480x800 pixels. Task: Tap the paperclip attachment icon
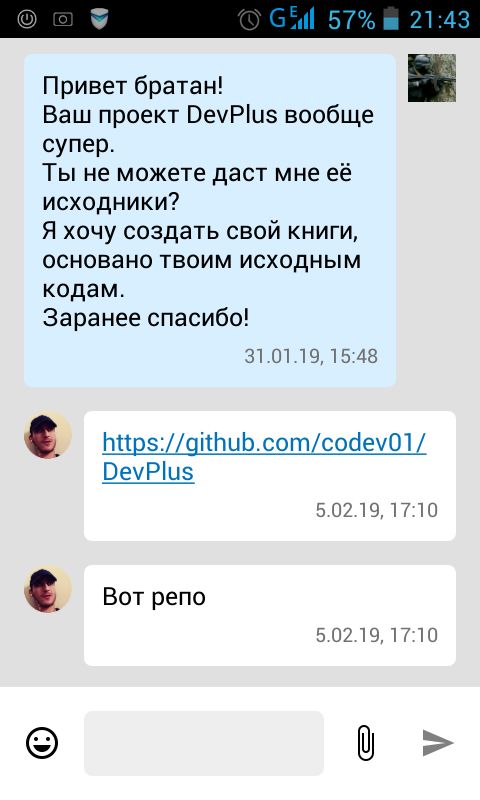(x=366, y=742)
